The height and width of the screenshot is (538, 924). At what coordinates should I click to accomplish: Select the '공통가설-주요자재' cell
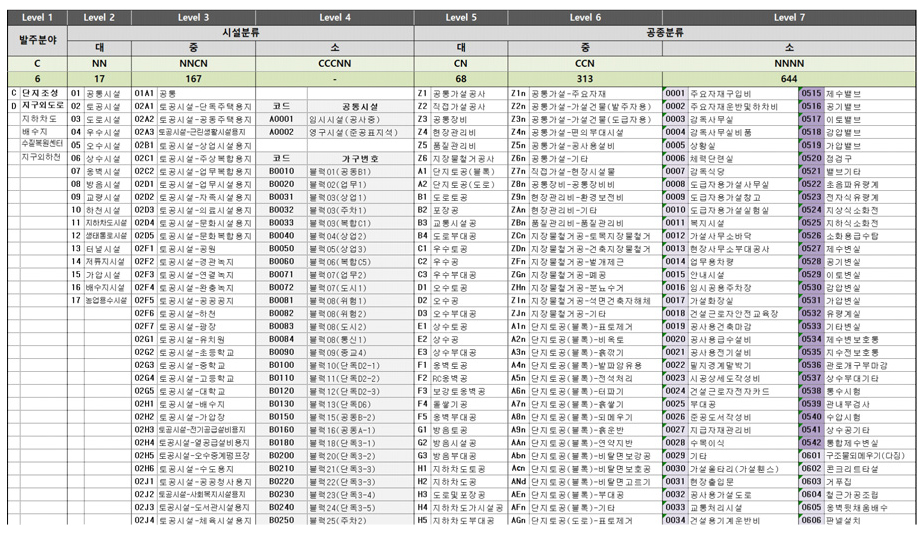595,93
